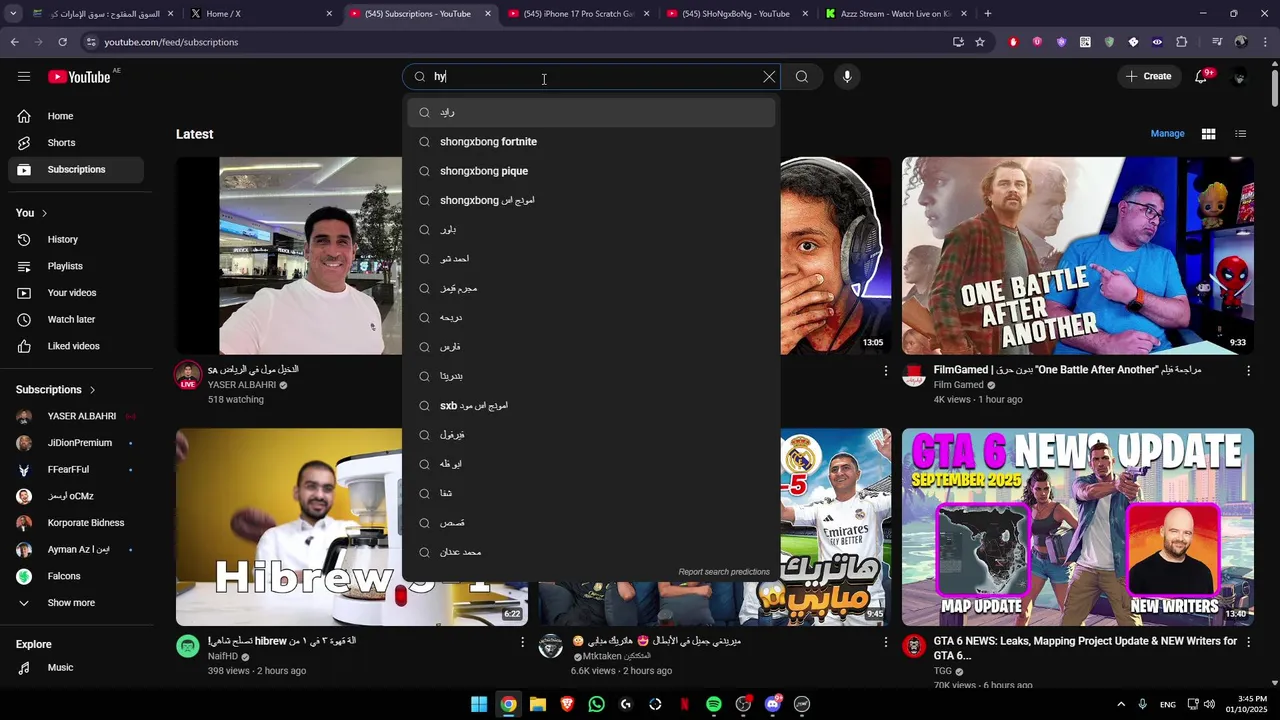Open Playlists in sidebar
The image size is (1280, 720).
(76, 266)
